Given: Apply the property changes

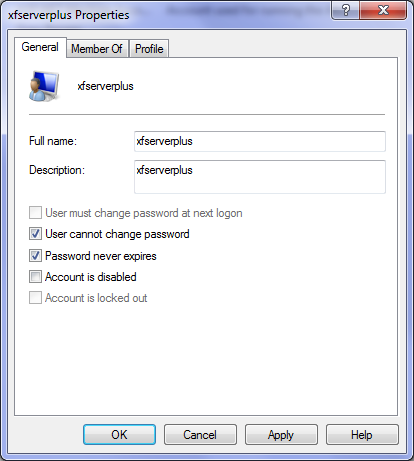Looking at the screenshot, I should point(281,435).
